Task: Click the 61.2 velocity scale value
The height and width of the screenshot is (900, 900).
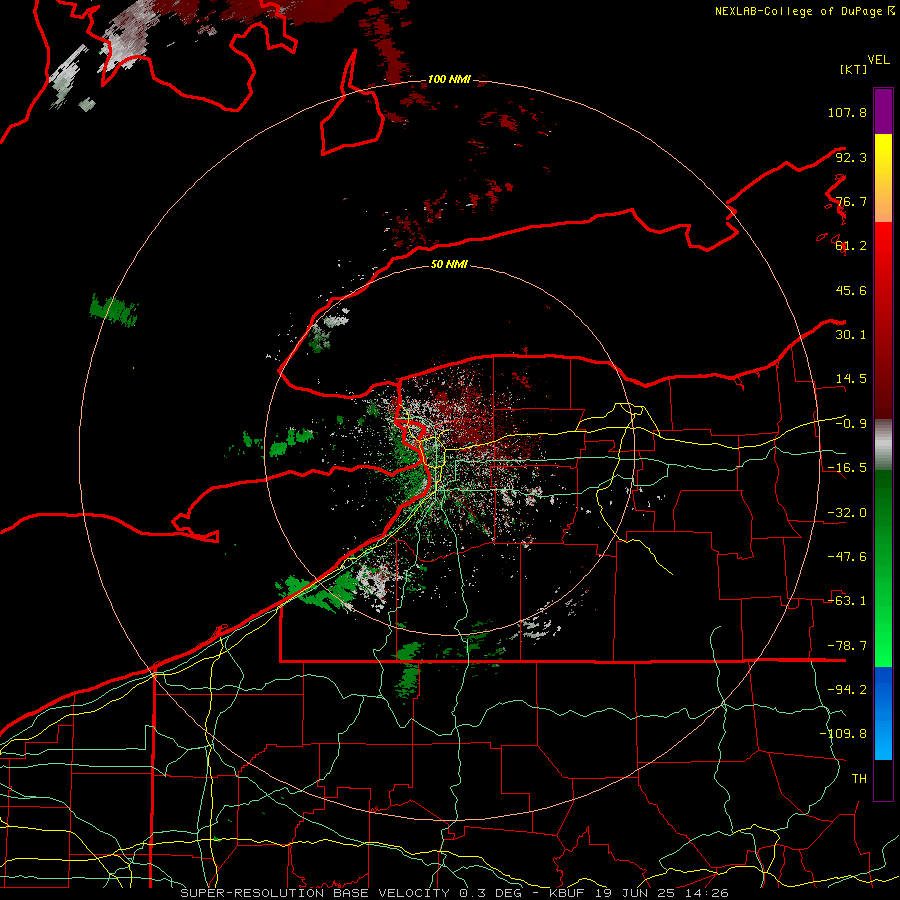Action: point(851,246)
